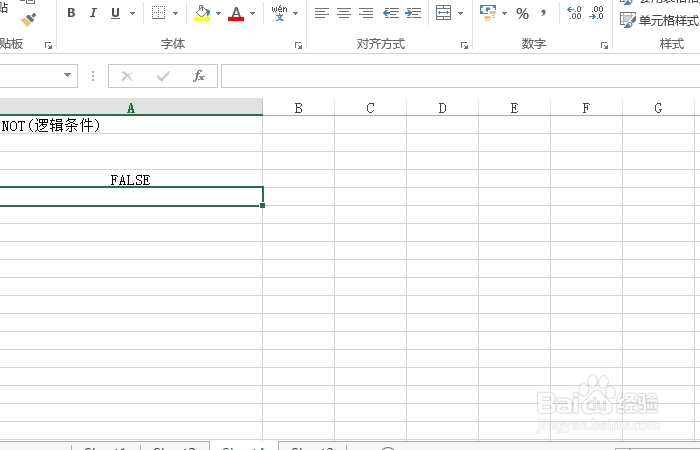Open the font color dropdown arrow
This screenshot has width=700, height=450.
pyautogui.click(x=252, y=13)
